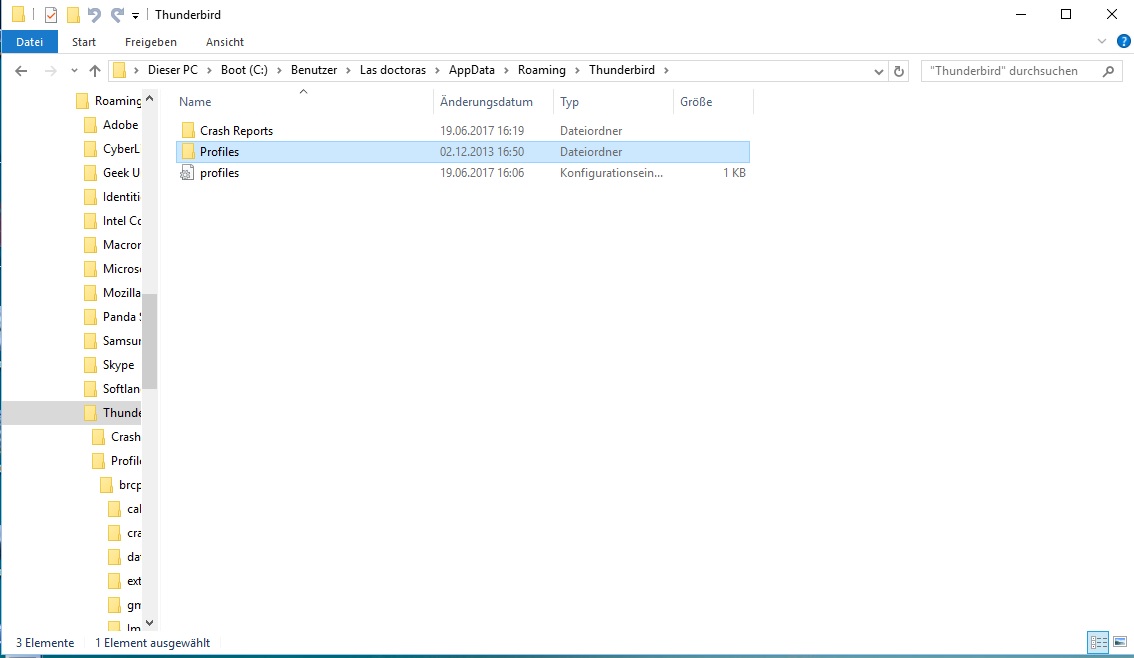Expand the ribbon using the chevron
The width and height of the screenshot is (1134, 658).
pyautogui.click(x=1103, y=41)
